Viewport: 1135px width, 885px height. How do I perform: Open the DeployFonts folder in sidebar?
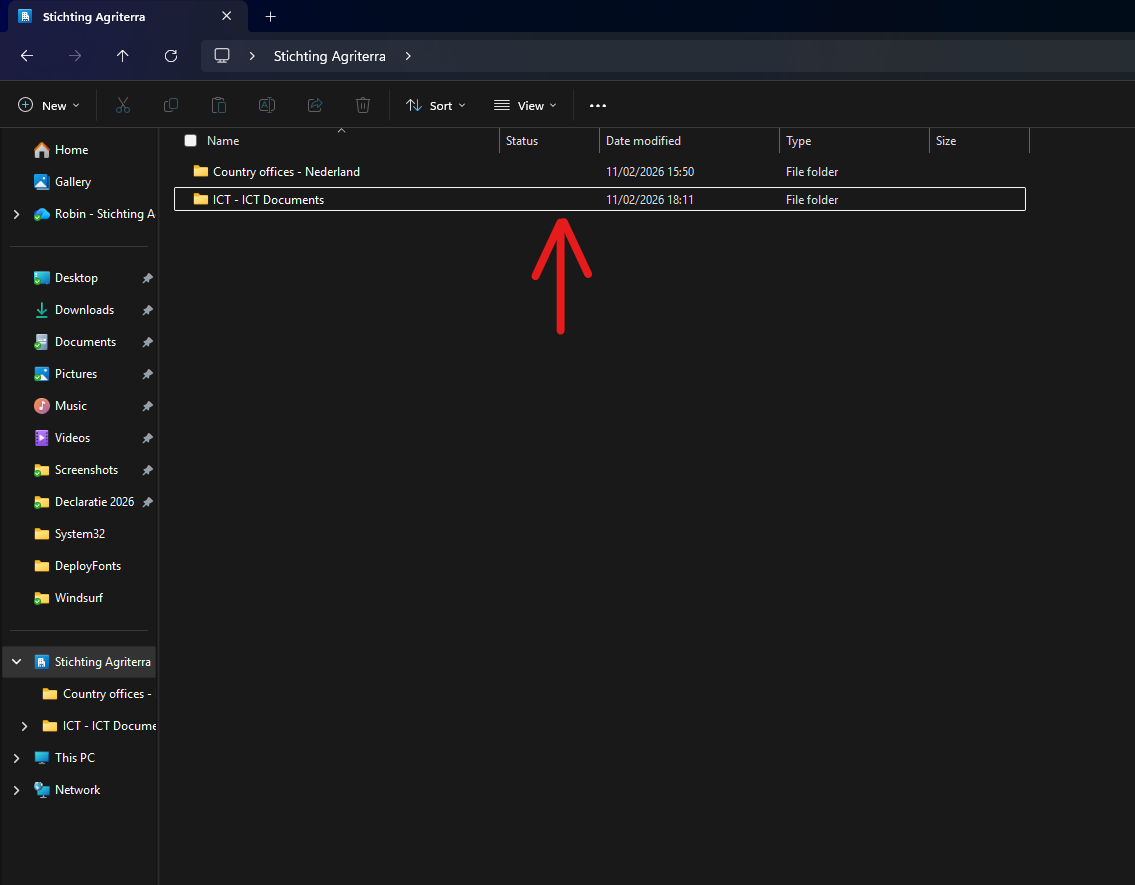click(88, 566)
